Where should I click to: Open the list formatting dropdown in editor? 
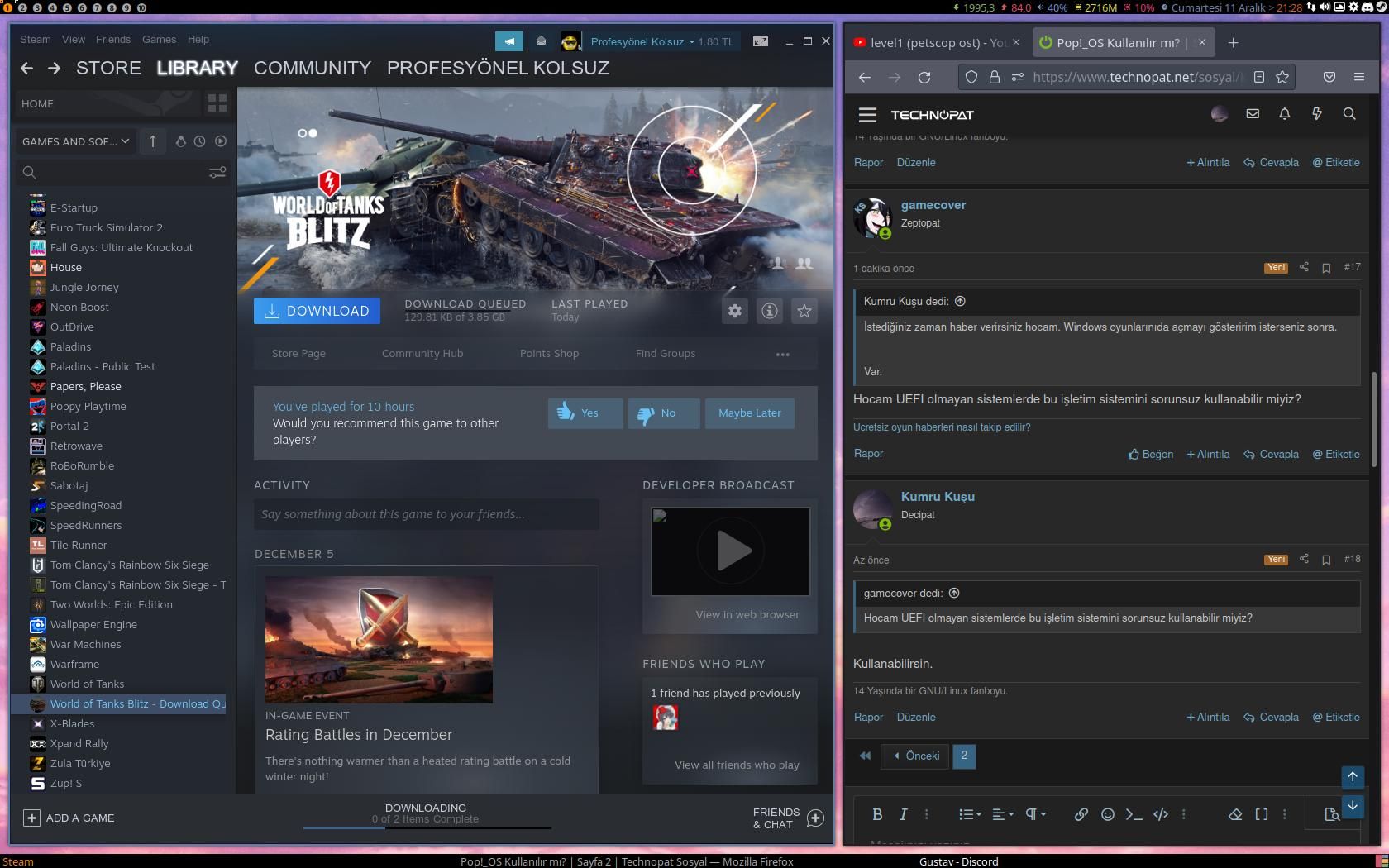pos(970,814)
